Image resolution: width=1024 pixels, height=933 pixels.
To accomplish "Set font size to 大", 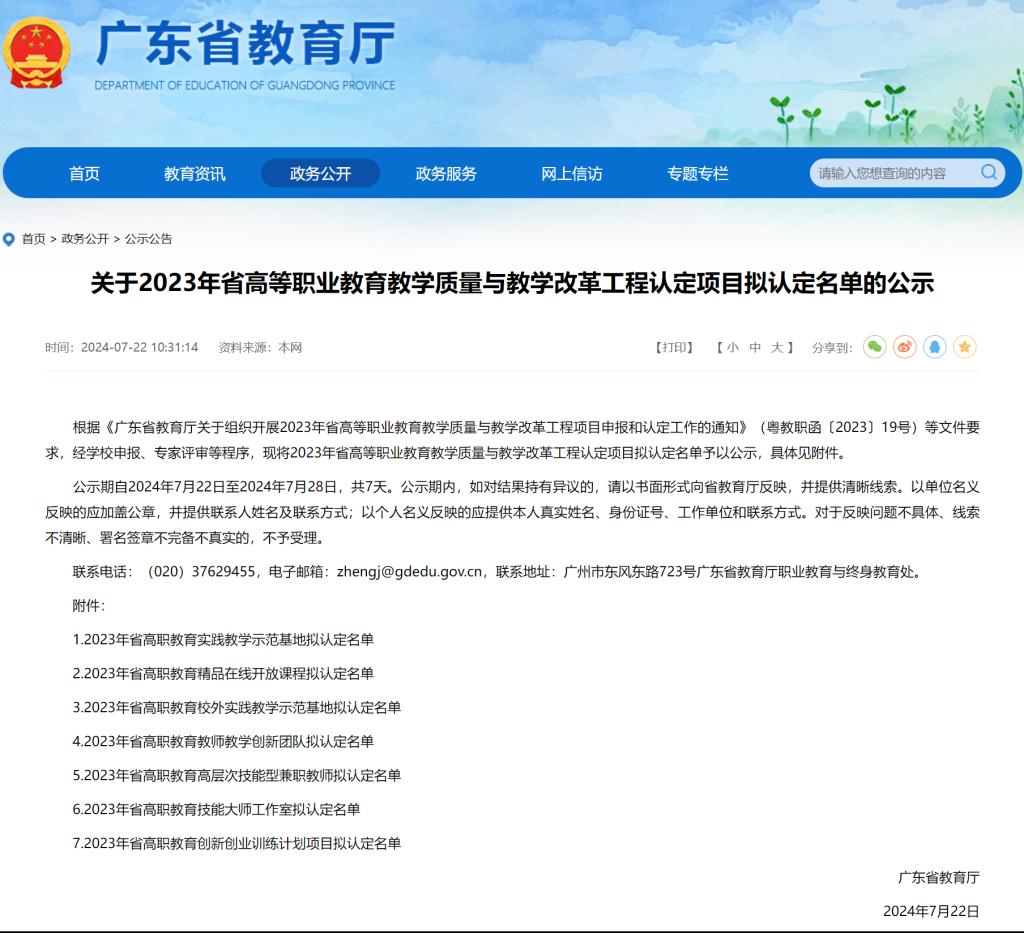I will coord(776,347).
